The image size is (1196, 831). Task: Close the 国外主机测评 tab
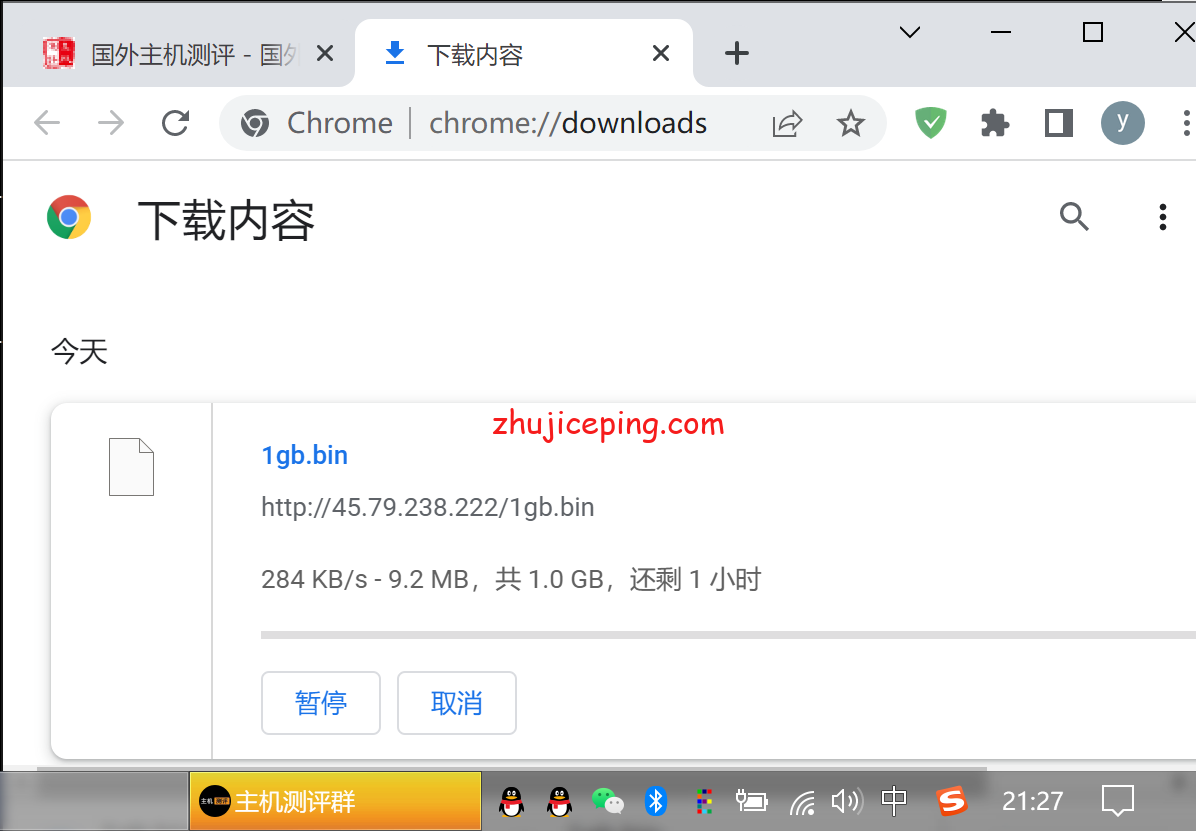325,53
